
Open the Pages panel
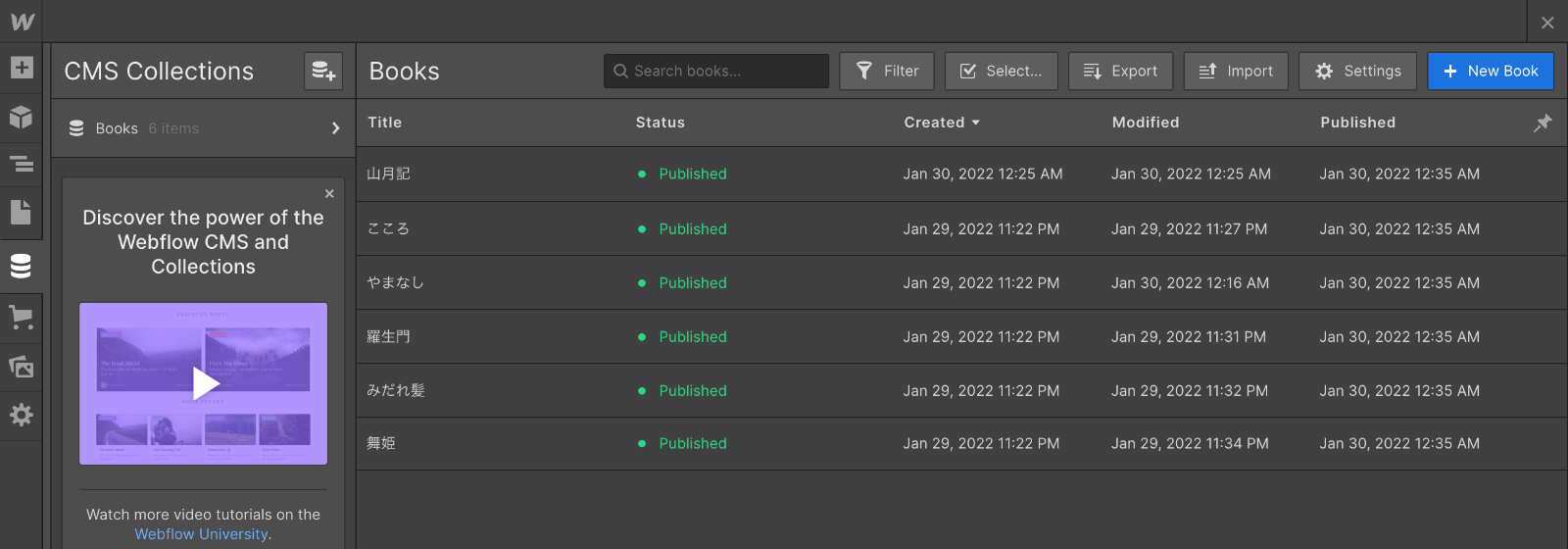click(22, 213)
